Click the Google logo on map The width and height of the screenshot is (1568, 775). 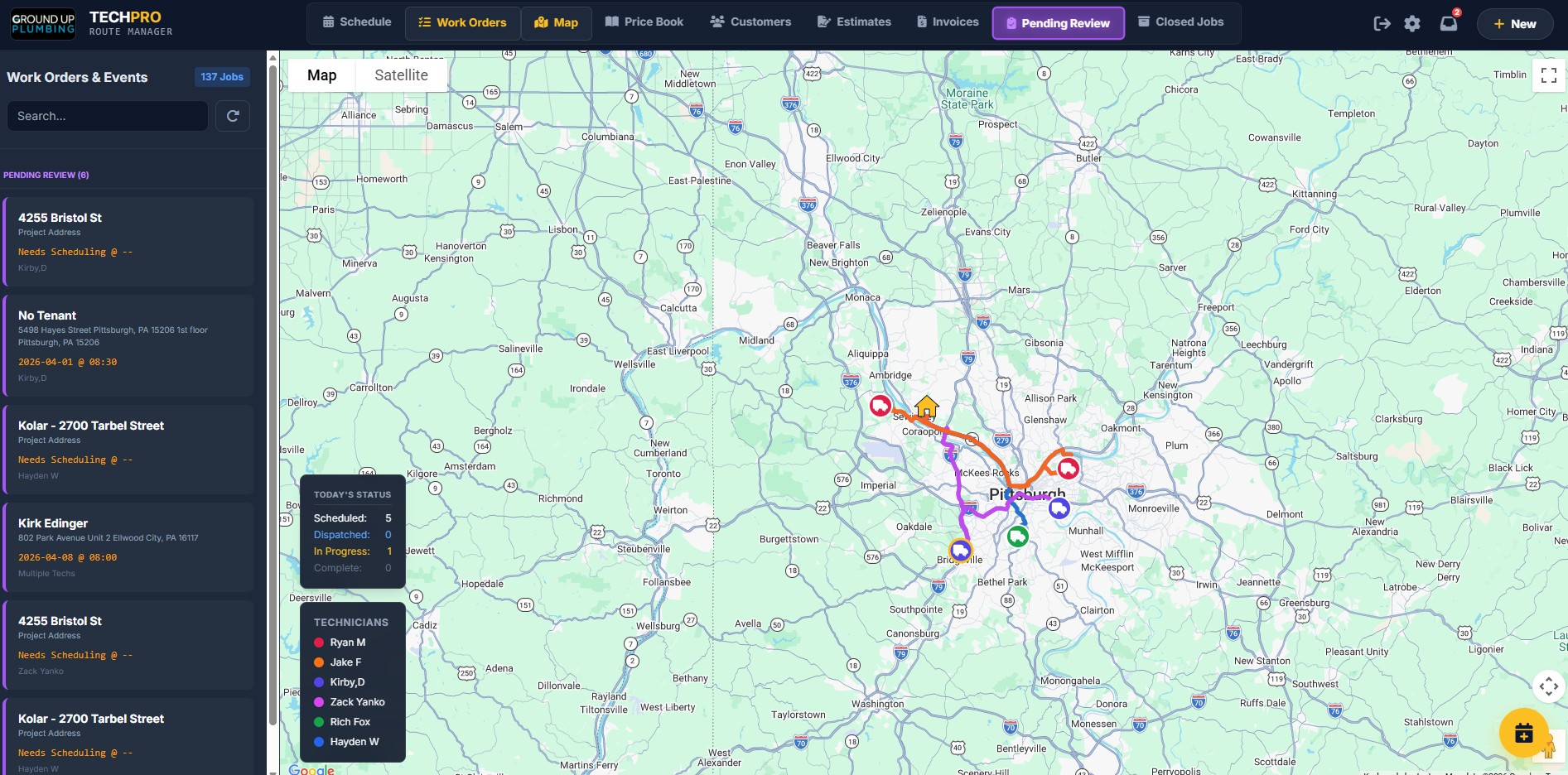click(x=311, y=769)
